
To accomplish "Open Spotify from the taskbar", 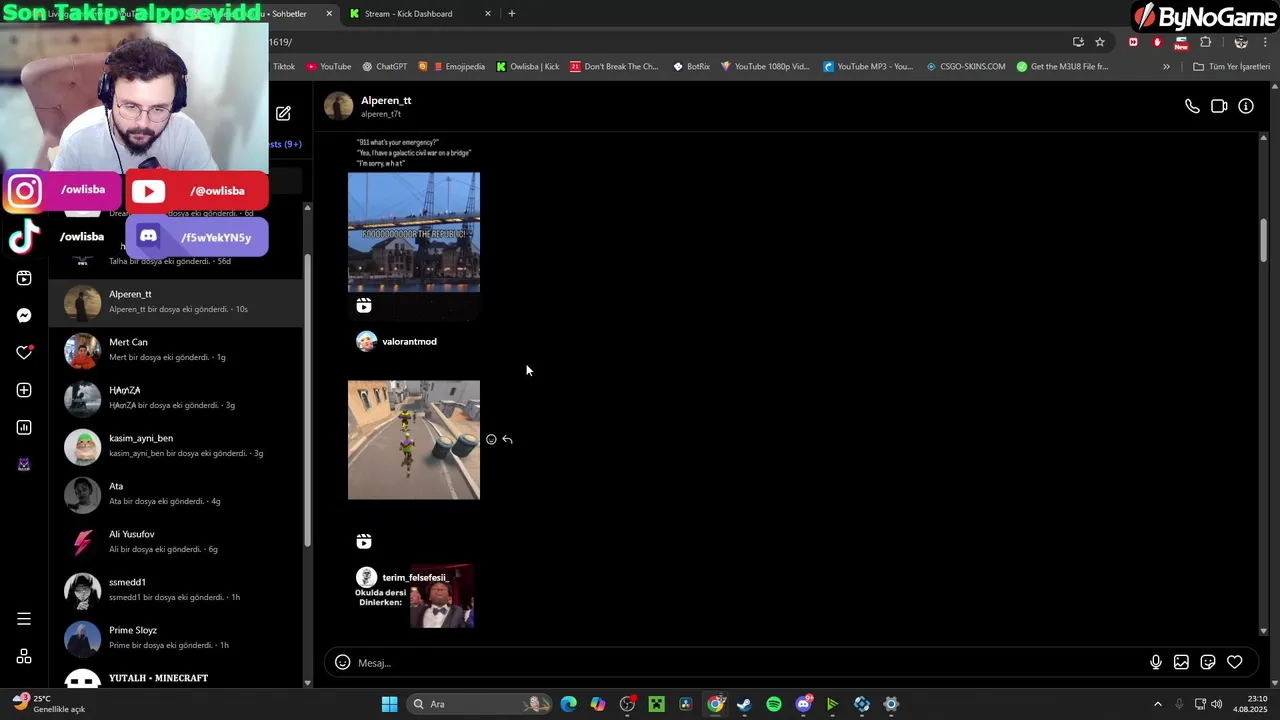I will pos(774,704).
